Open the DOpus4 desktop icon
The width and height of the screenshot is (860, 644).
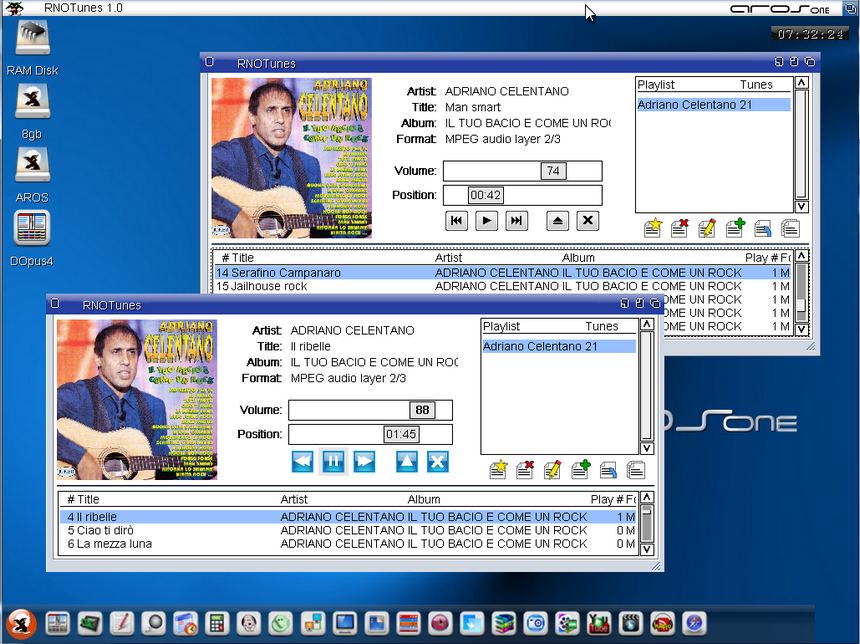32,228
